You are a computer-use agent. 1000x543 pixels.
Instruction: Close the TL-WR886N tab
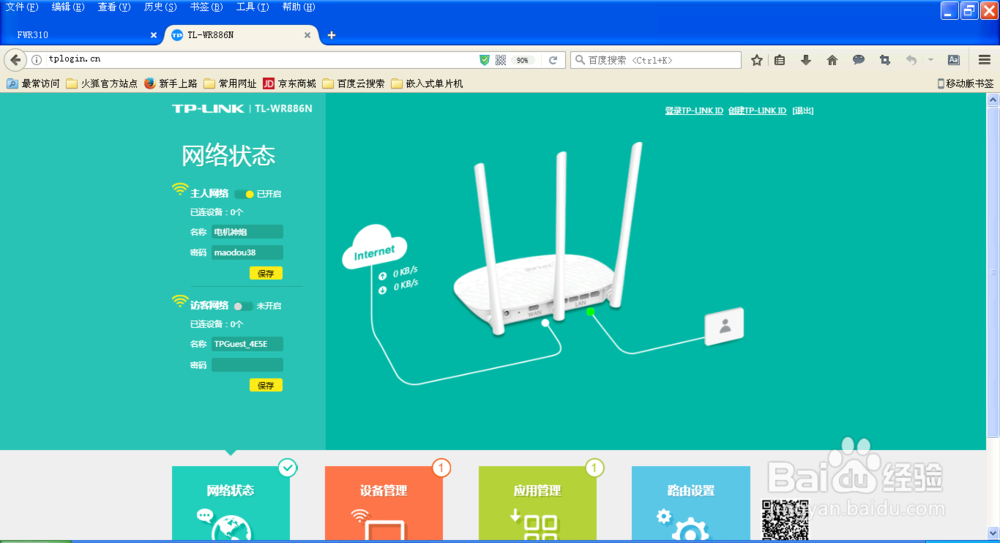coord(307,35)
